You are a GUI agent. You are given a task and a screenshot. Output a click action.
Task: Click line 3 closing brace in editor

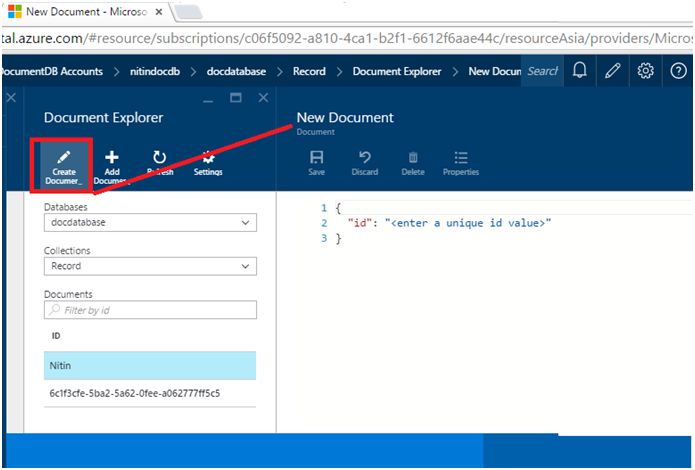(338, 239)
